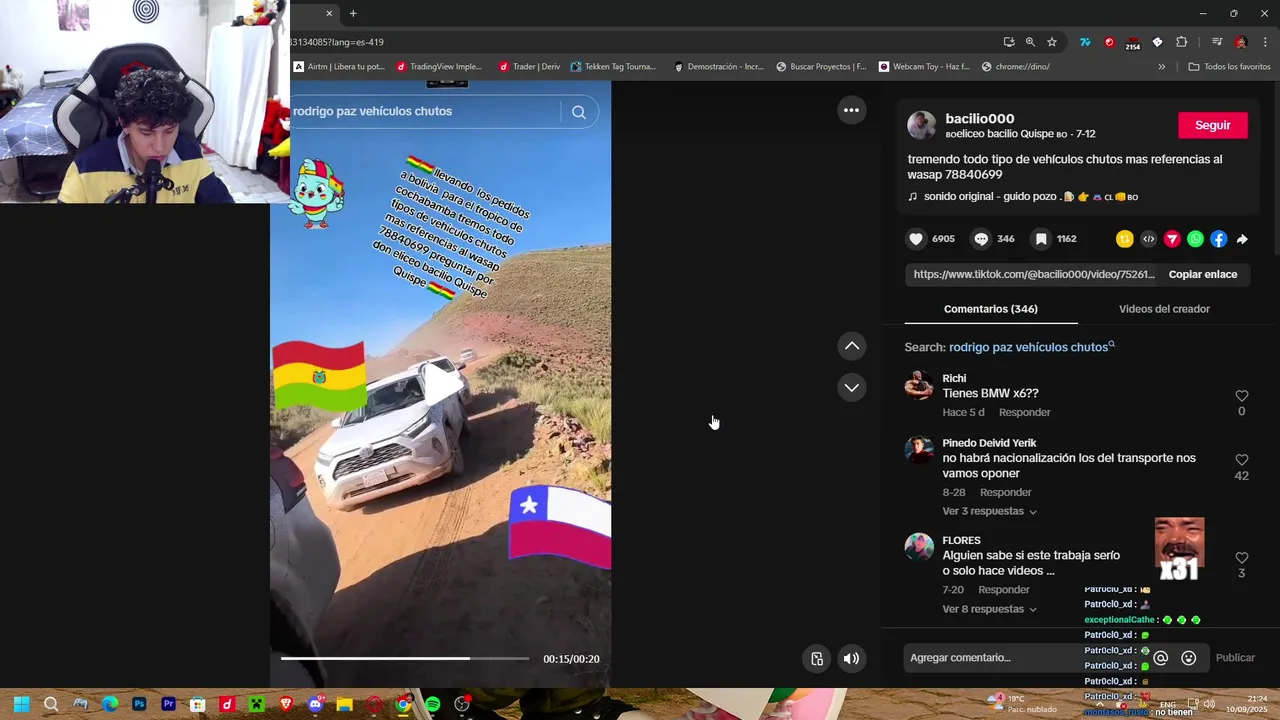Open TradingView extension icon
Image resolution: width=1280 pixels, height=720 pixels.
click(x=1085, y=42)
